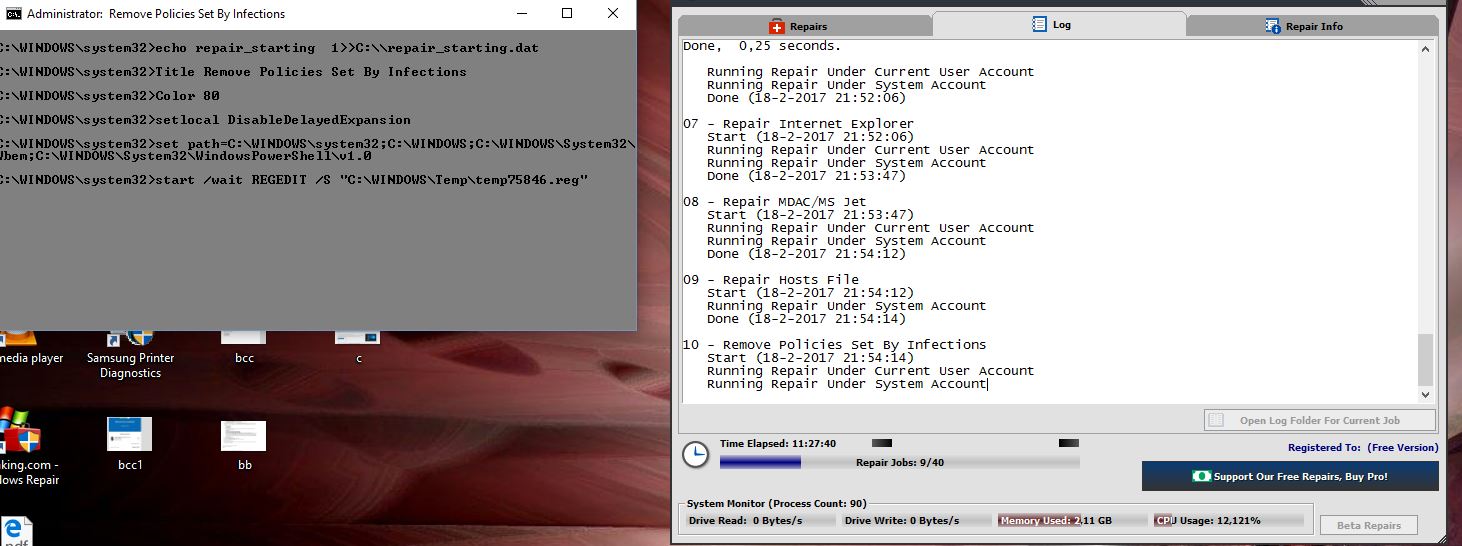Click the 'Start (18-2-2017 21:53:47)' log line

pyautogui.click(x=810, y=215)
